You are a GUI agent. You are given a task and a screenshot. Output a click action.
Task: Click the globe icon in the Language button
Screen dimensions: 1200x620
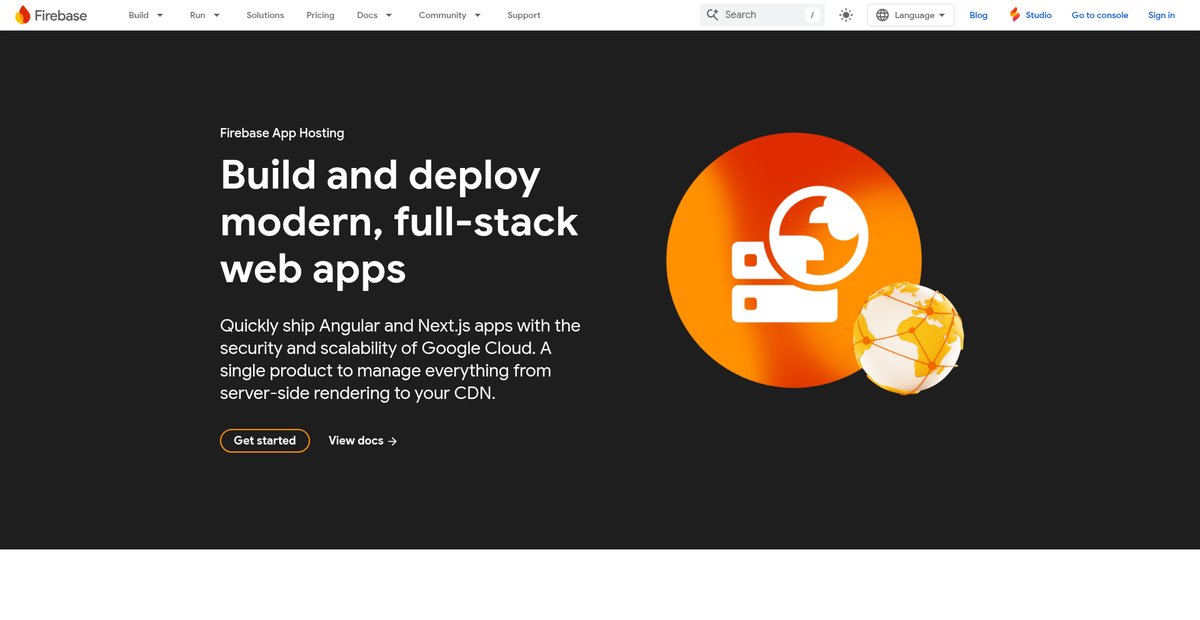882,15
